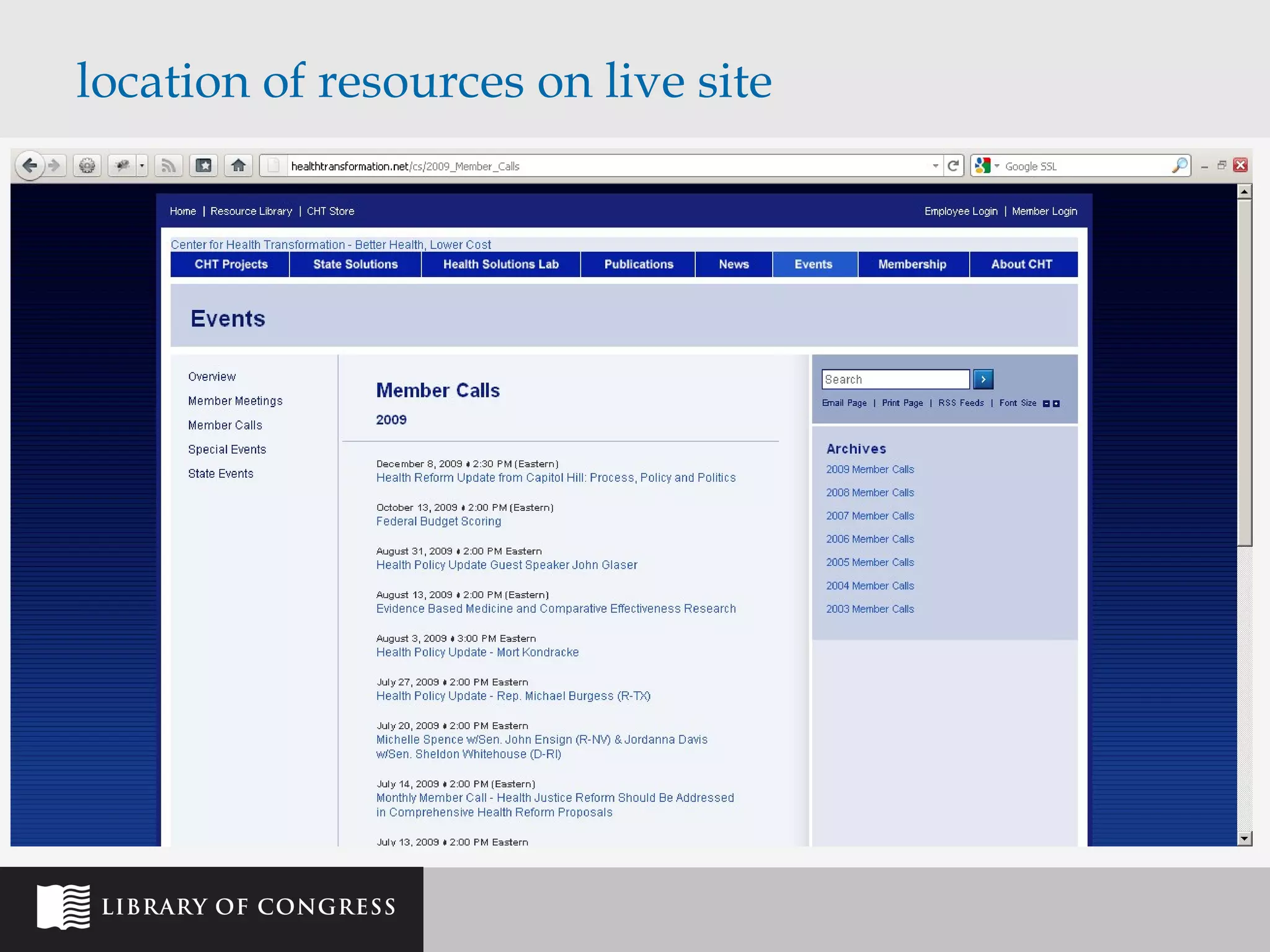Go to browser home page icon

[x=238, y=165]
